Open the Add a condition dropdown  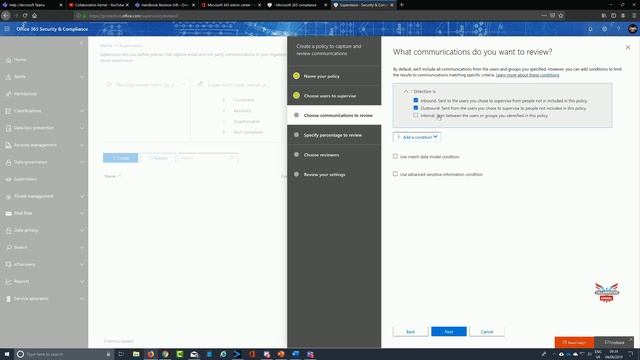click(x=417, y=137)
